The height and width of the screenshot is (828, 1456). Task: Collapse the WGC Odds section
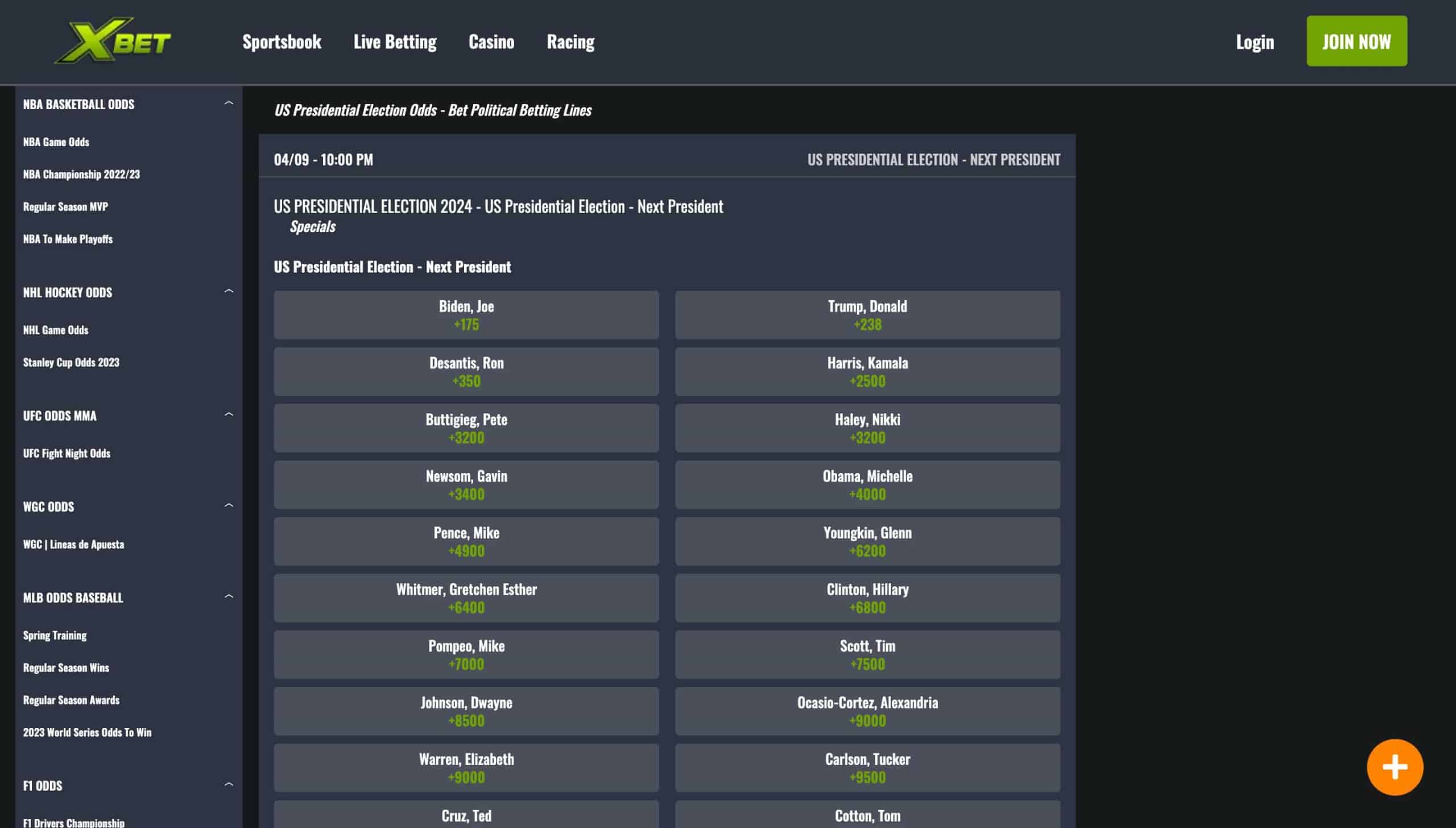[229, 506]
